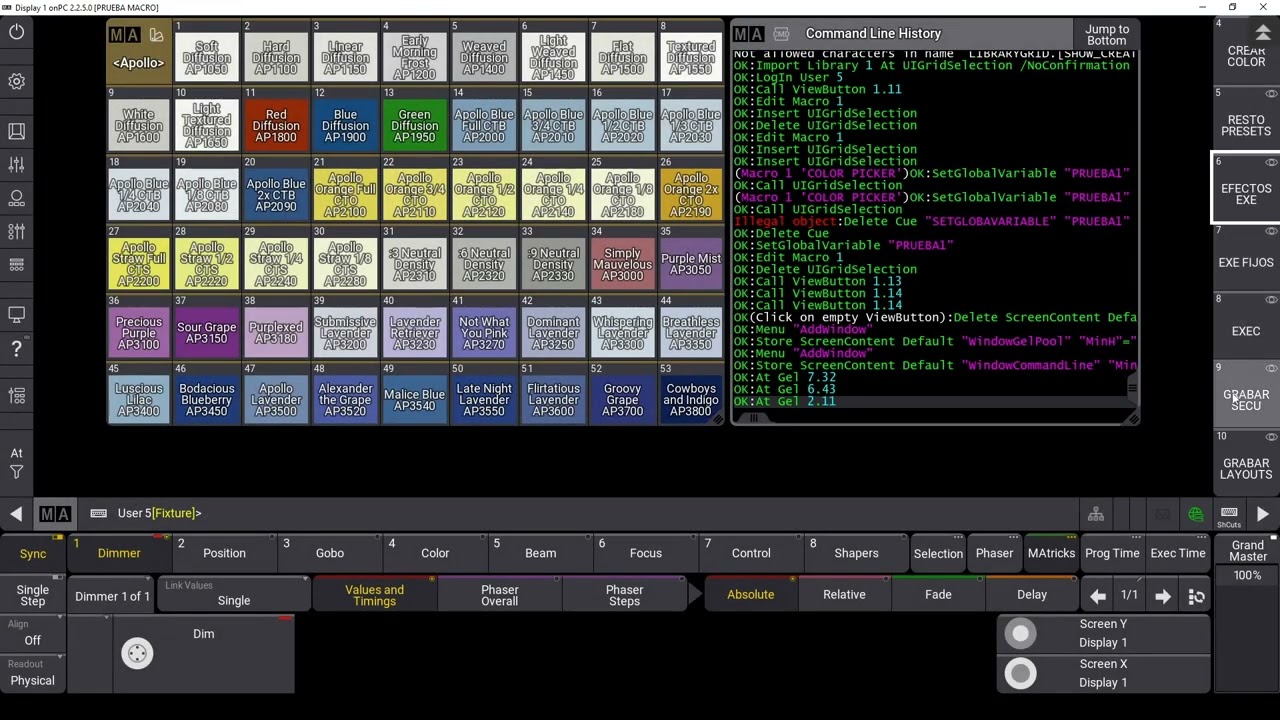This screenshot has height=720, width=1280.
Task: Open the Selection options button
Action: pos(938,553)
